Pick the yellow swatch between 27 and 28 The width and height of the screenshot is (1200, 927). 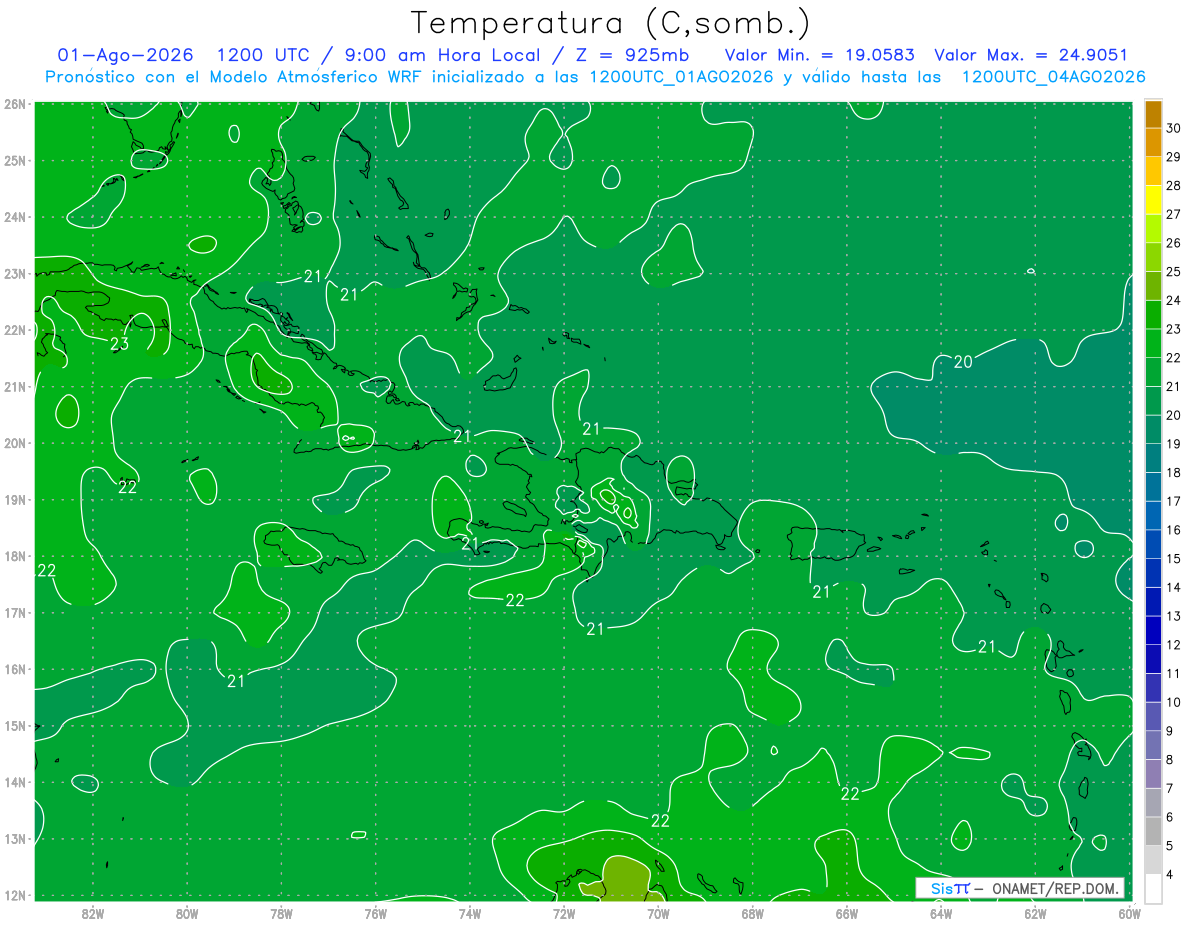click(x=1153, y=200)
